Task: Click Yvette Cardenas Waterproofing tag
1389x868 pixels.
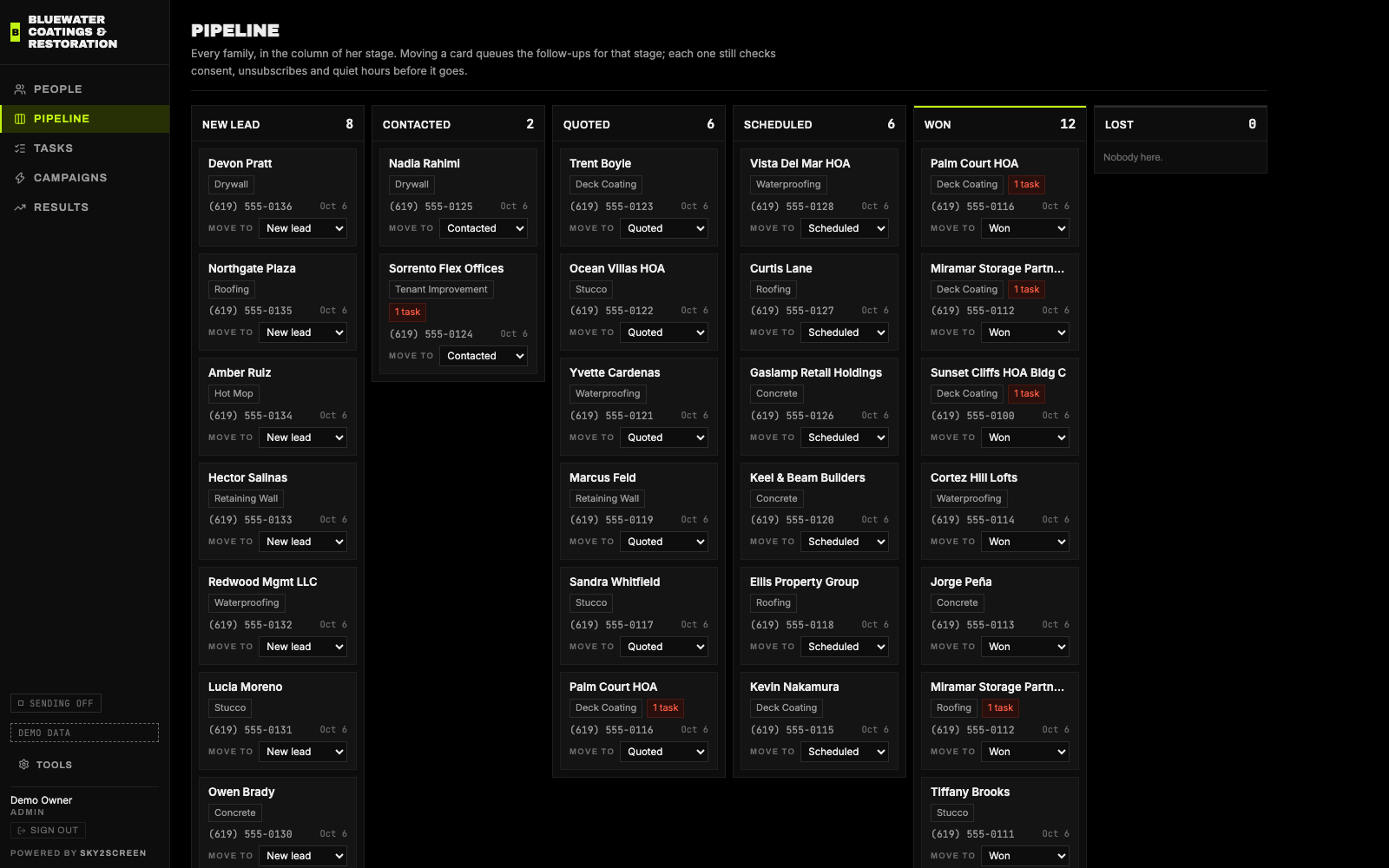Action: pyautogui.click(x=608, y=394)
